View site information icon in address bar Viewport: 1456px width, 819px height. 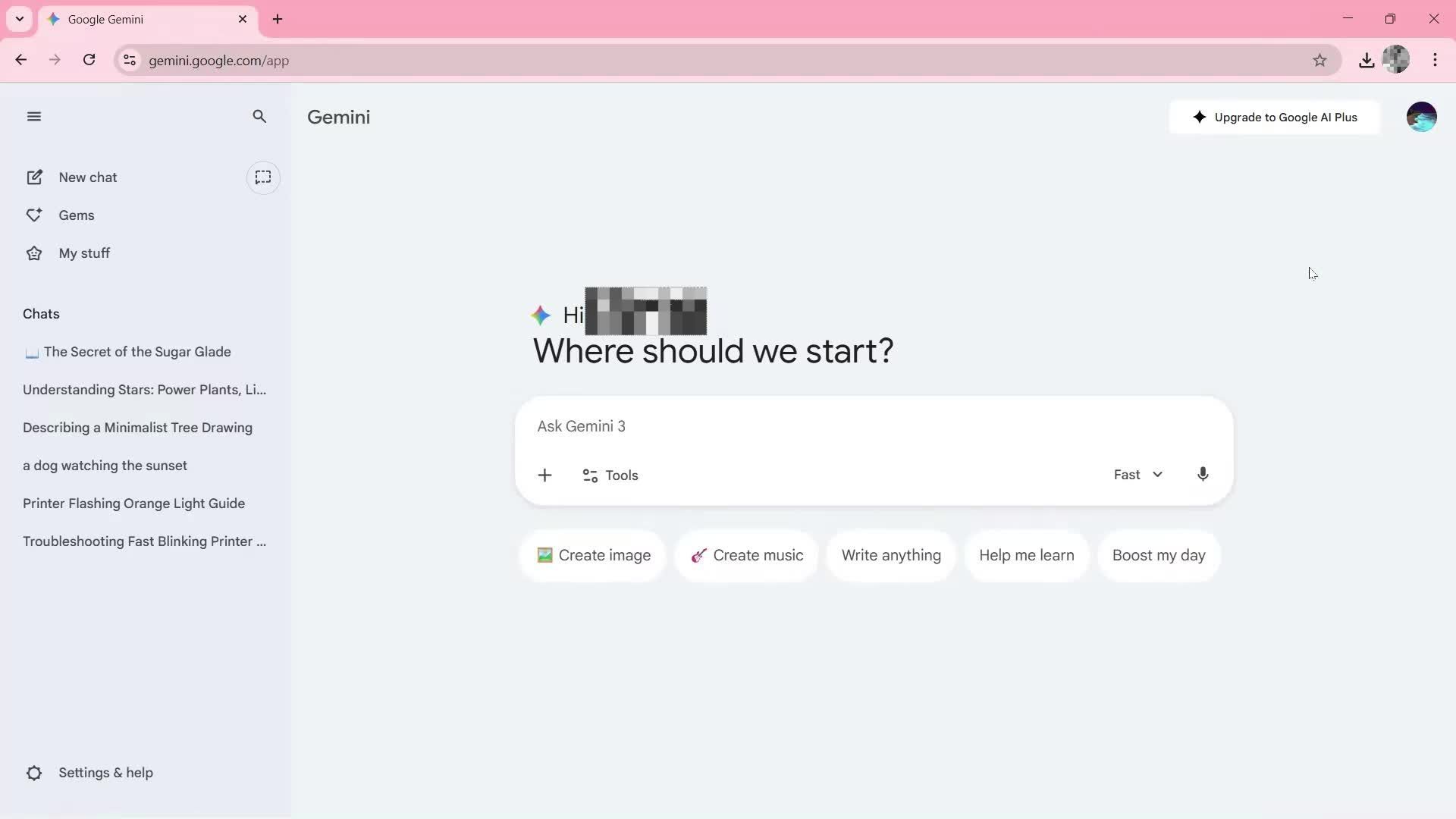[x=130, y=61]
